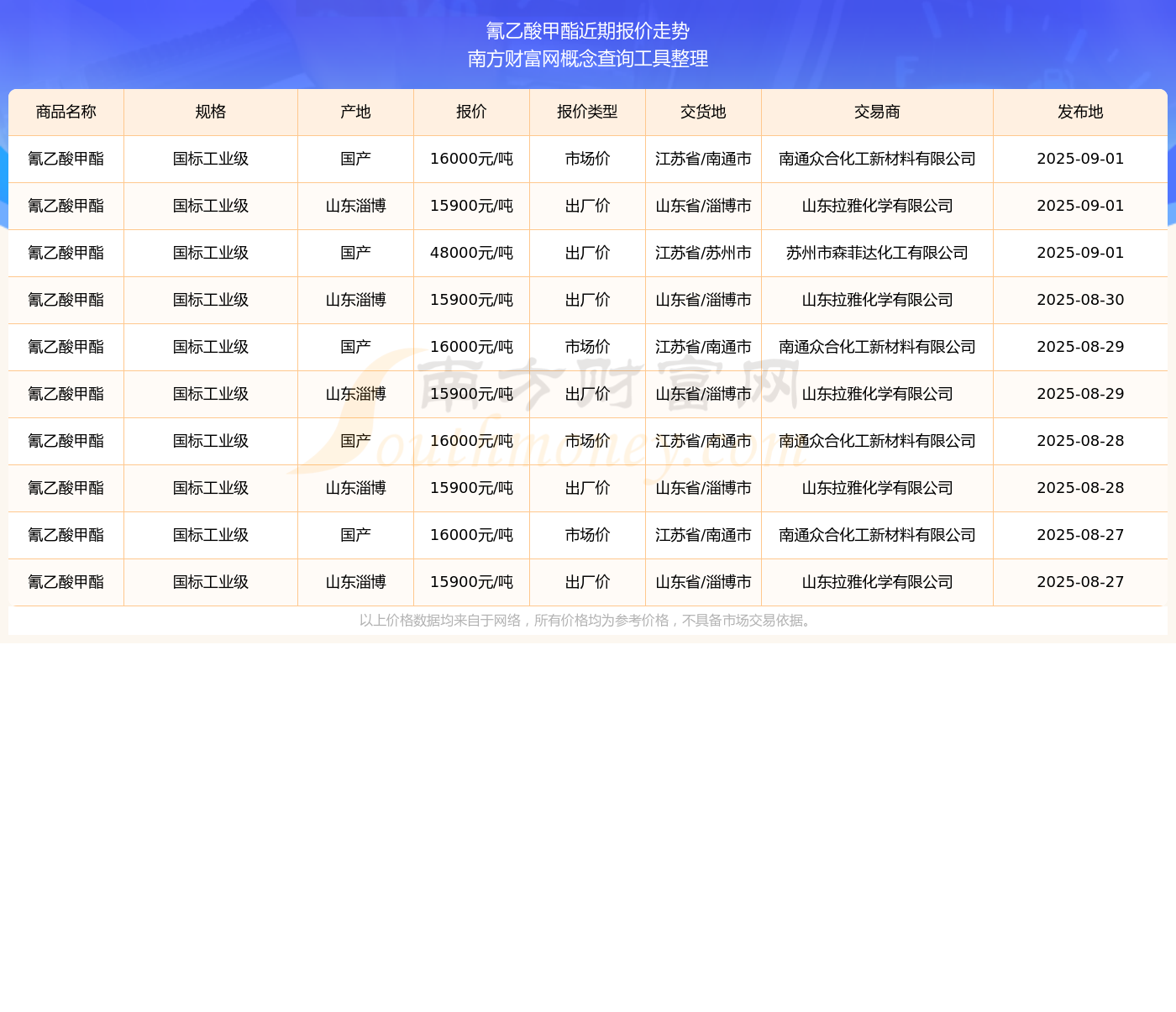The image size is (1176, 1012).
Task: Select the 规格 column header
Action: [211, 112]
